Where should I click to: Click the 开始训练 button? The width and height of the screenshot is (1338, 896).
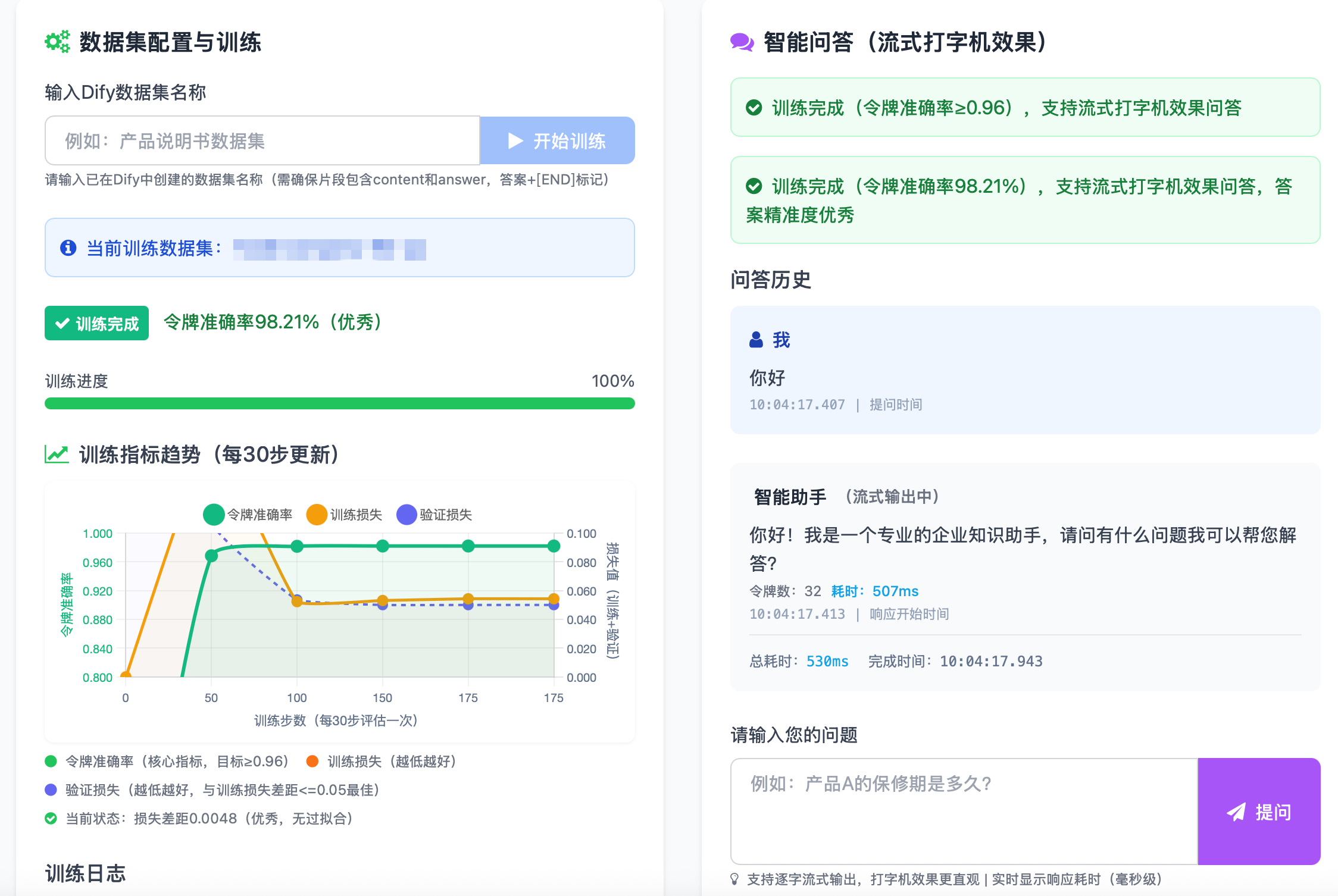pyautogui.click(x=557, y=140)
